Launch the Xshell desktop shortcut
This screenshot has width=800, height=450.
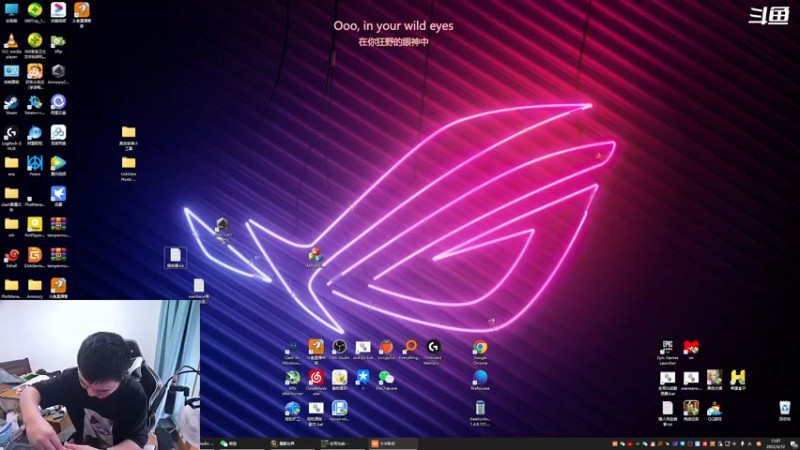(x=11, y=258)
